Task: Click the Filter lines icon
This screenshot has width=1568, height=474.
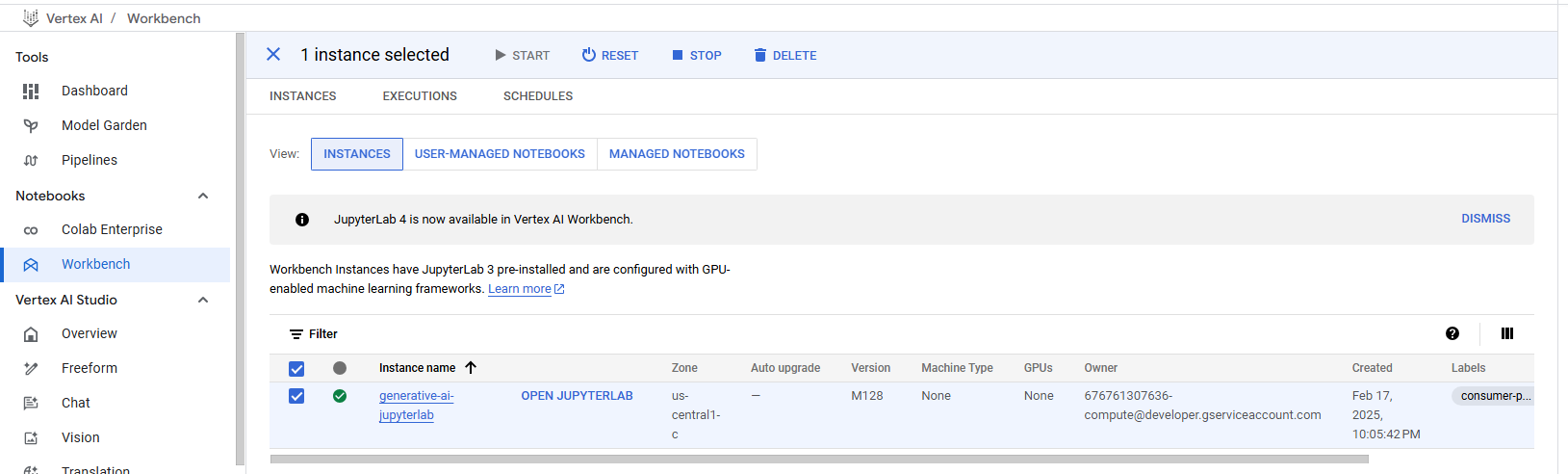Action: pos(296,334)
